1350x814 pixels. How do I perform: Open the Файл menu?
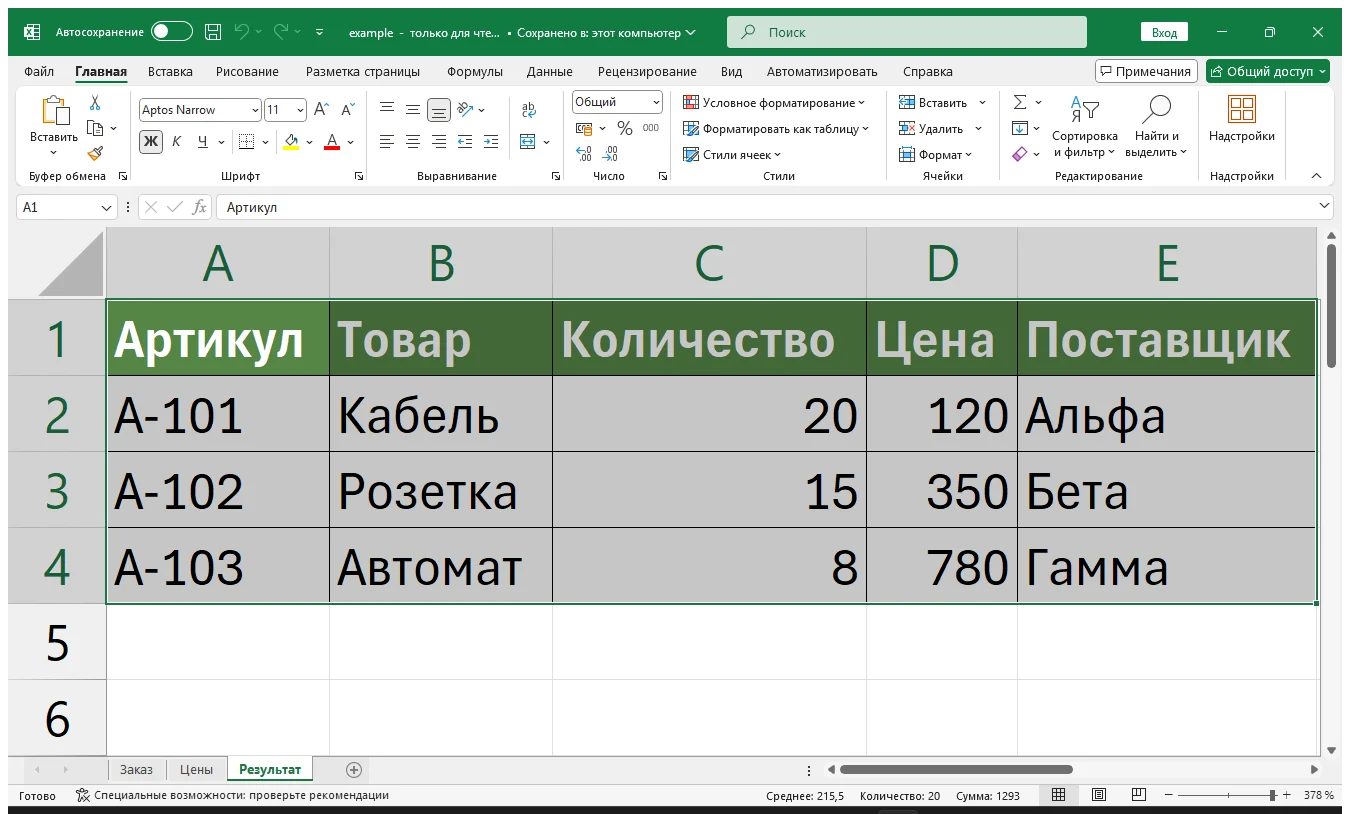[x=39, y=71]
